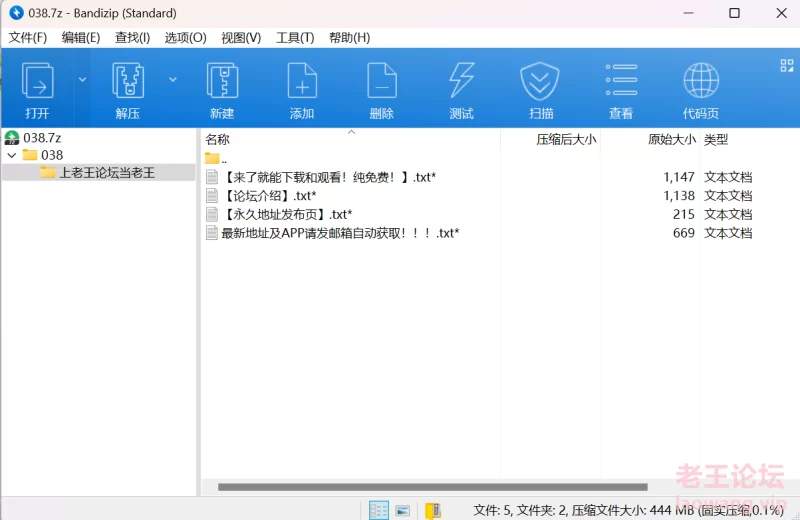Click the Scan (扫描) shield icon
The width and height of the screenshot is (800, 520).
540,81
